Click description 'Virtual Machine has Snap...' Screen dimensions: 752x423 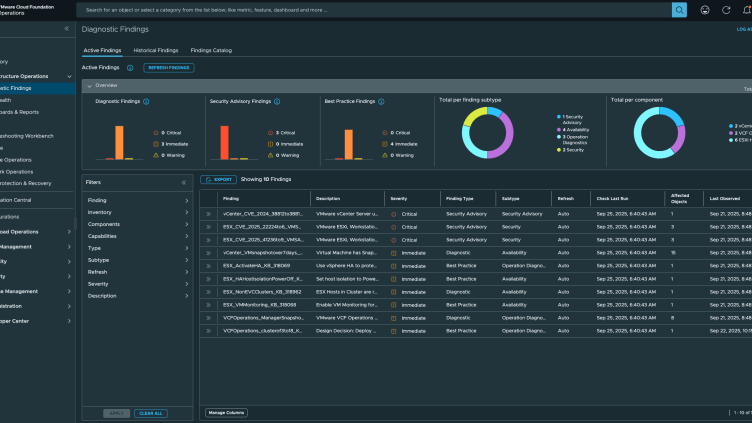tap(346, 253)
